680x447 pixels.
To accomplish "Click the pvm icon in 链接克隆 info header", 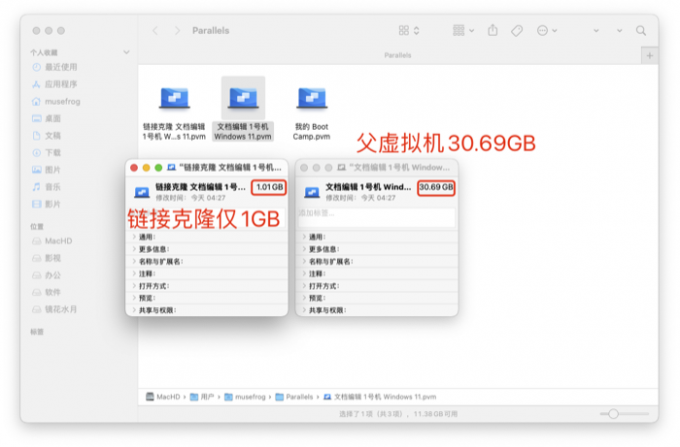I will click(142, 192).
